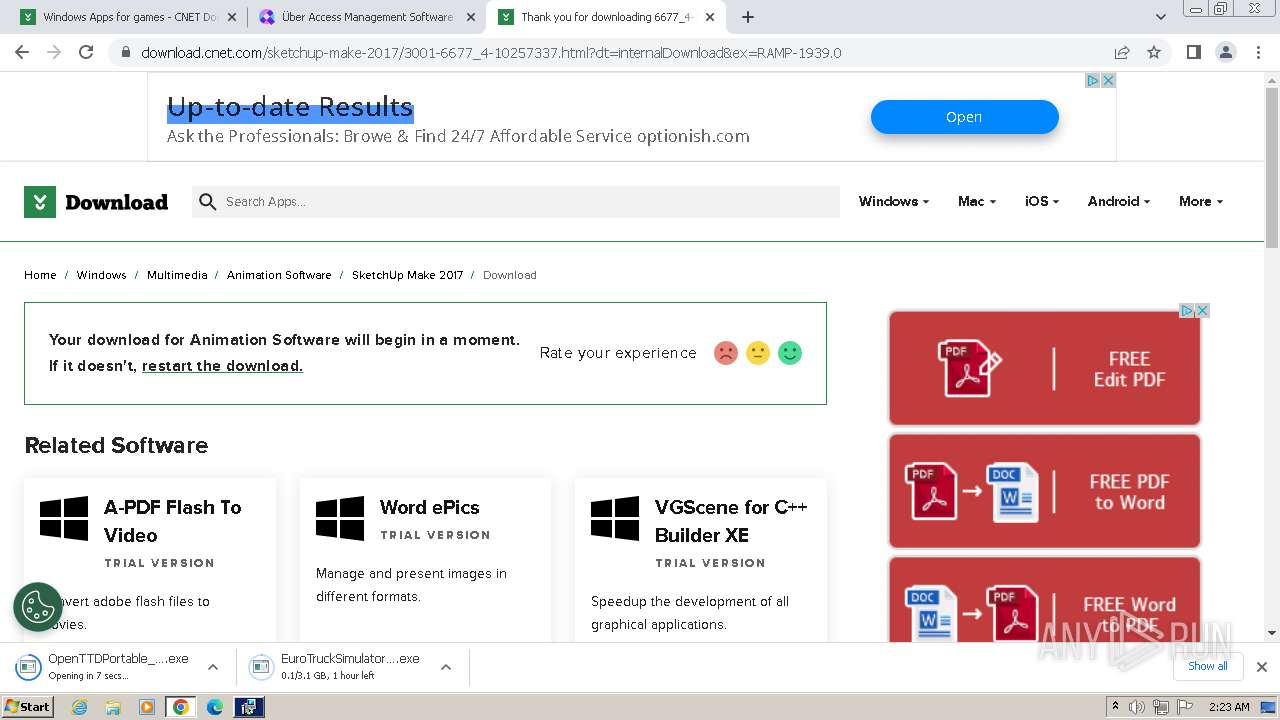Screen dimensions: 1280x720
Task: Open the taskbar volume icon
Action: (x=1137, y=707)
